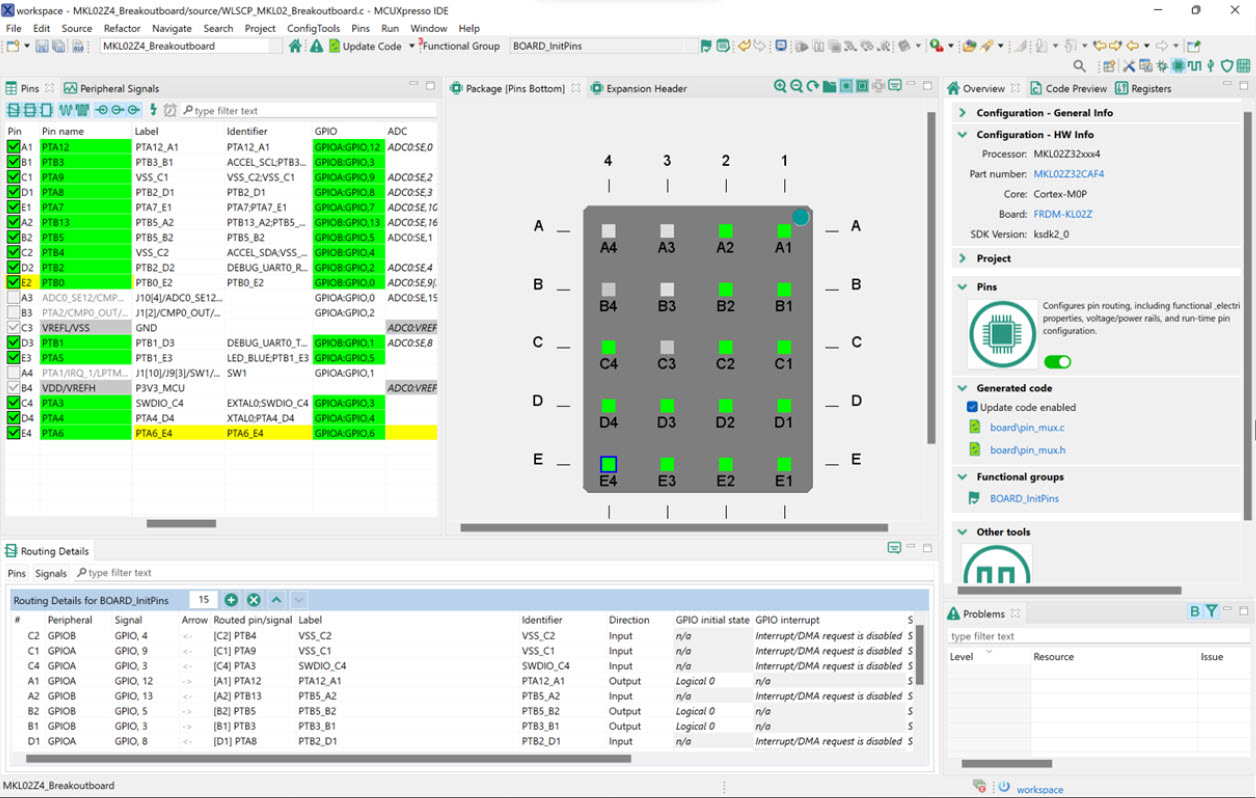Open the board\pin_mux.c generated file link
Image resolution: width=1256 pixels, height=798 pixels.
pos(1027,428)
